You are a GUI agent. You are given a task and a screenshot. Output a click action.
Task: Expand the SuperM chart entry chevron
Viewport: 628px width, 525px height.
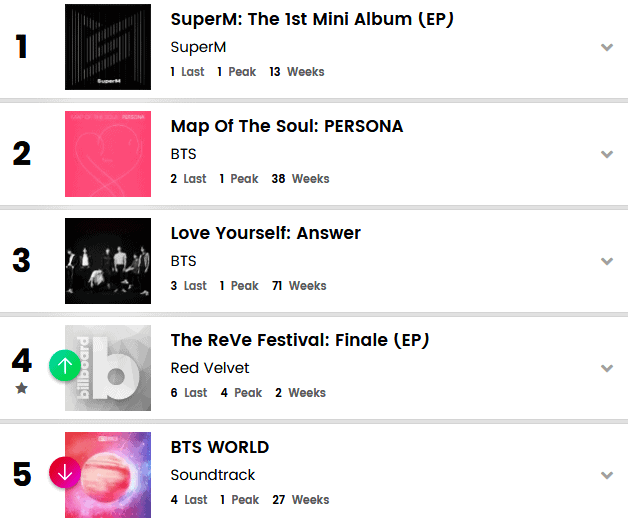tap(606, 47)
